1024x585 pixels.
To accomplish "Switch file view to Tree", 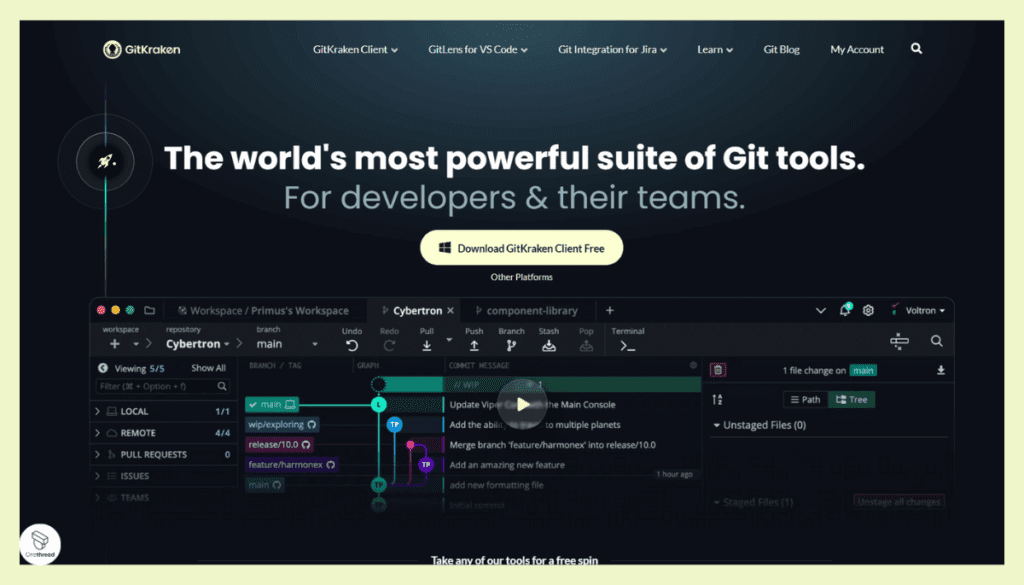I will pos(852,400).
